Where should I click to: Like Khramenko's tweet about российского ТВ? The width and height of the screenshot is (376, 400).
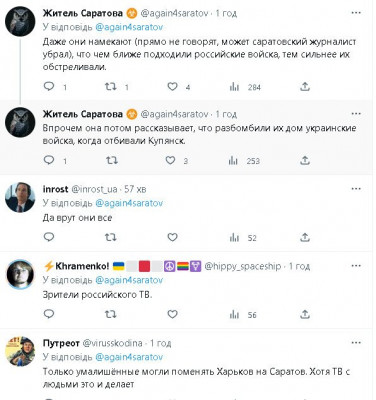[x=172, y=314]
